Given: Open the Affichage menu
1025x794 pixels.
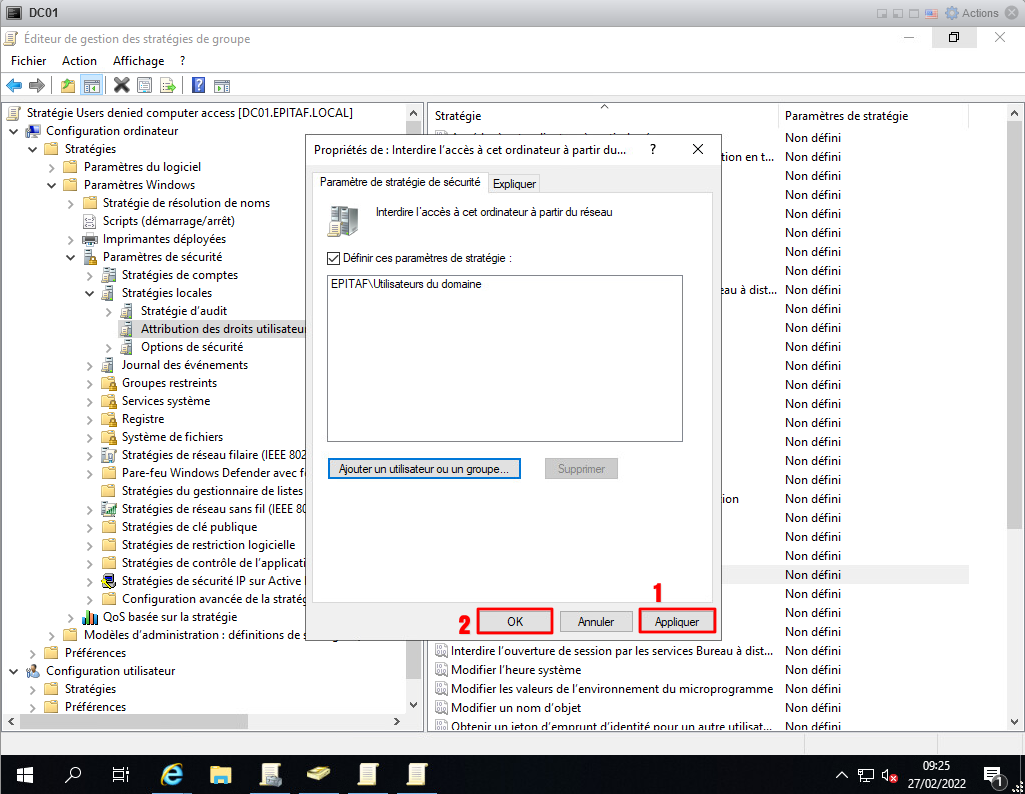Looking at the screenshot, I should point(138,61).
